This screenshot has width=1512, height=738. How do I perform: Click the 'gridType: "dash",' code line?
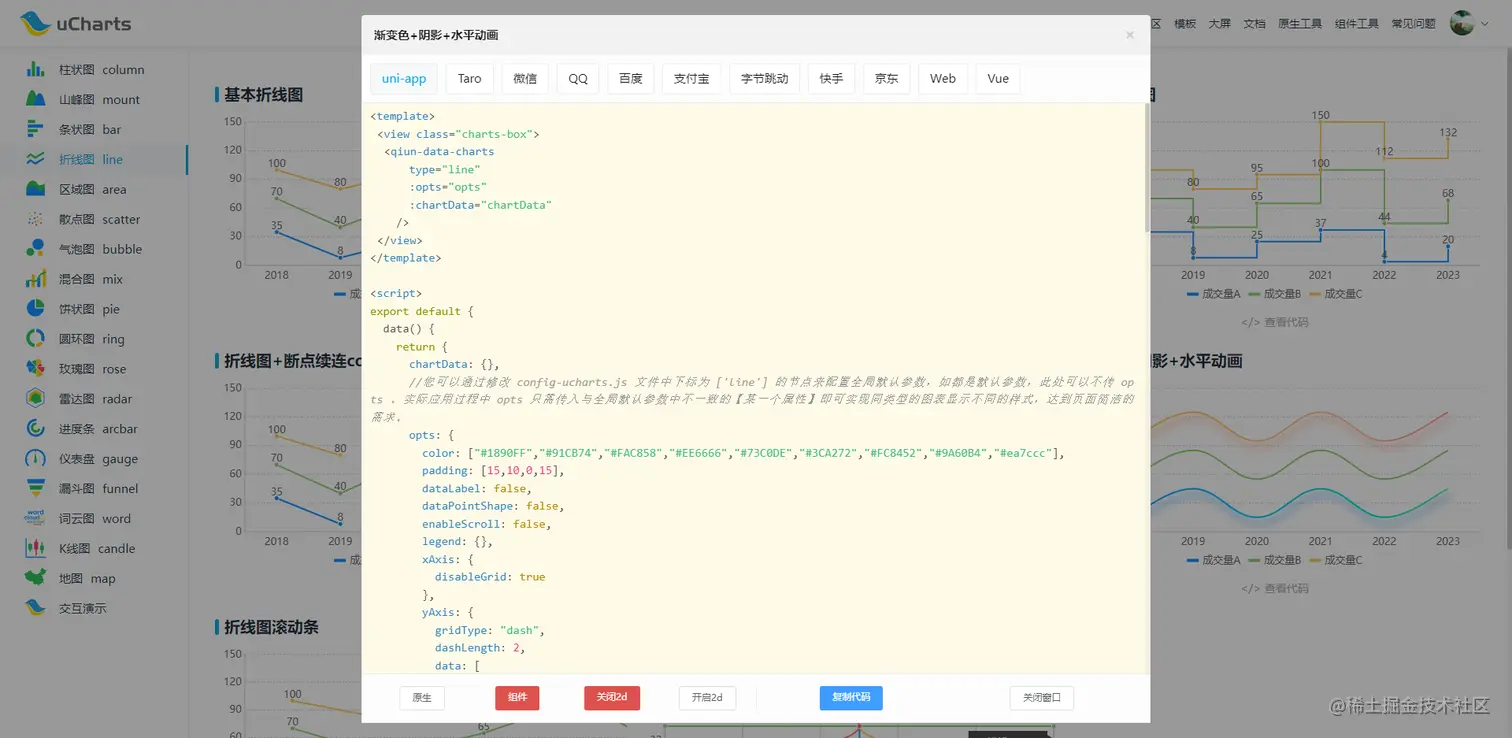click(490, 630)
